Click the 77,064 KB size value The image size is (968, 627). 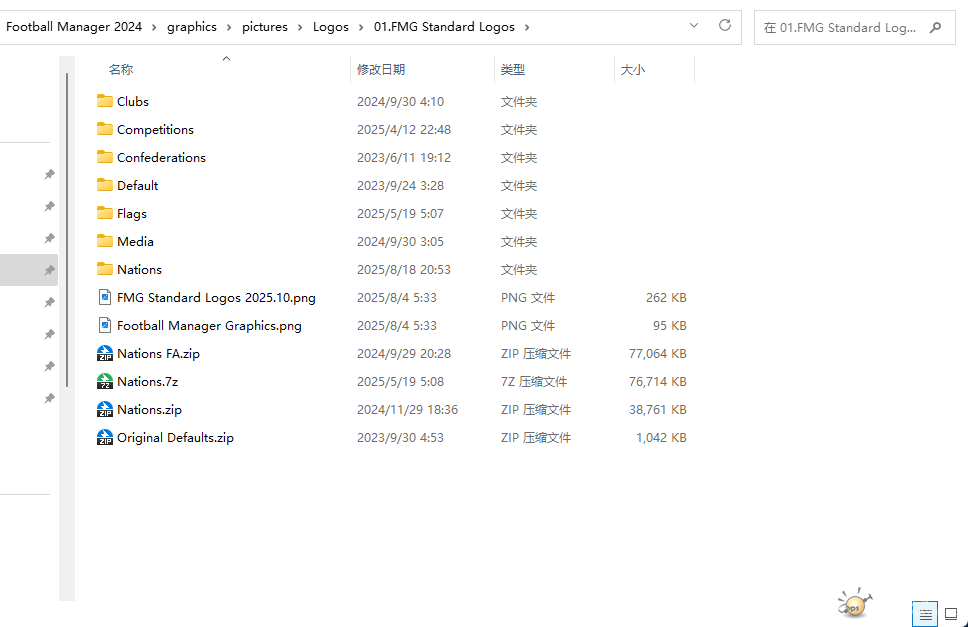coord(657,354)
